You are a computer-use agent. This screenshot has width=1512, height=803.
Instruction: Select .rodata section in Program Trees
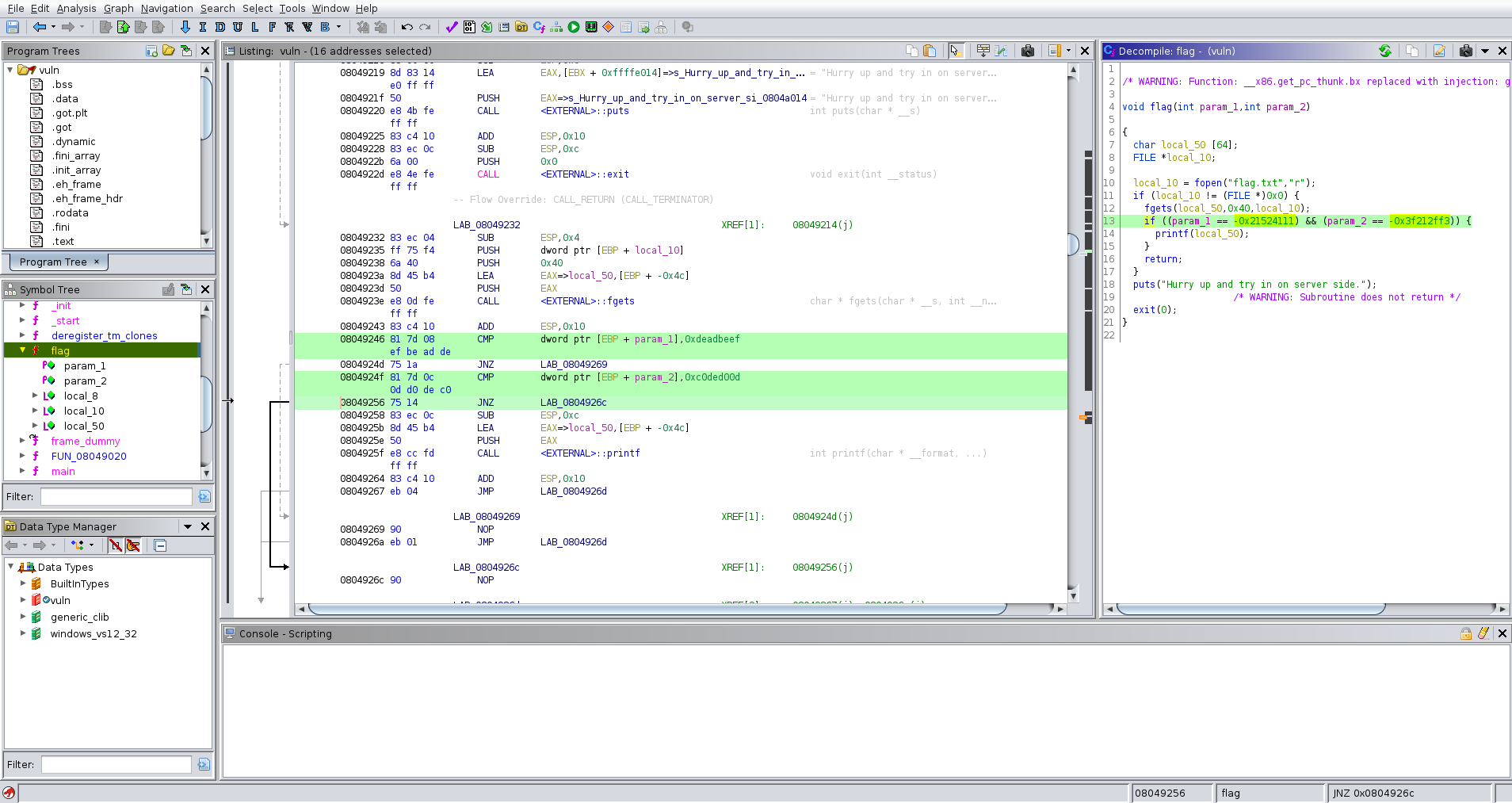(x=70, y=212)
